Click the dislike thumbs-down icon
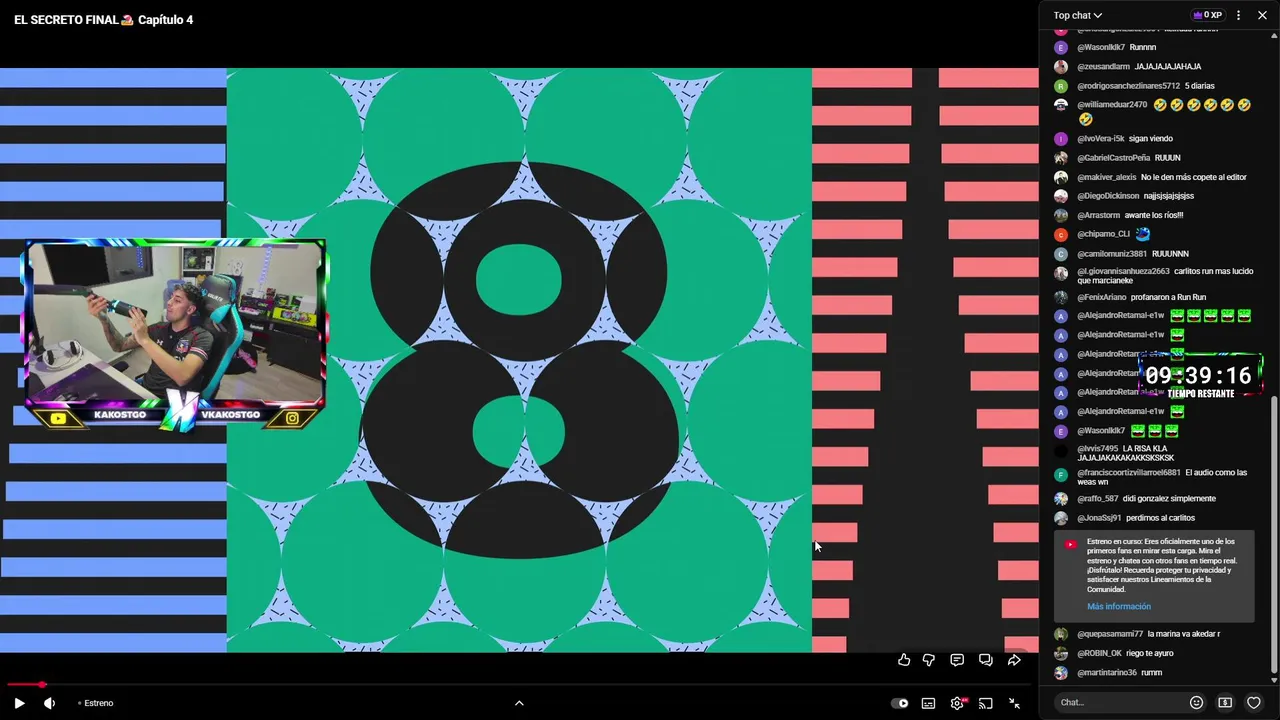The image size is (1280, 720). pos(929,660)
